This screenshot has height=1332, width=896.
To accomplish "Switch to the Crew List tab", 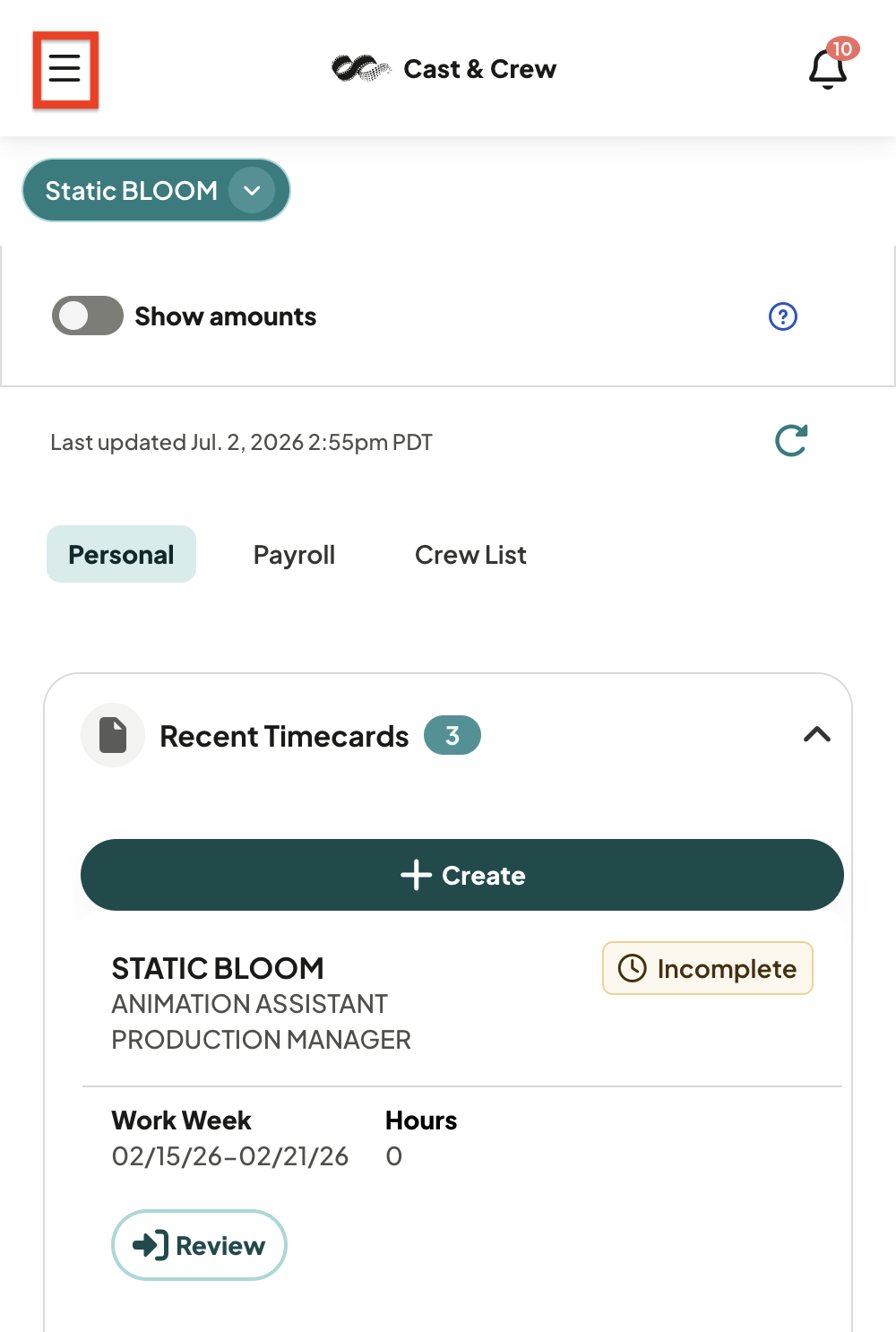I will point(470,555).
